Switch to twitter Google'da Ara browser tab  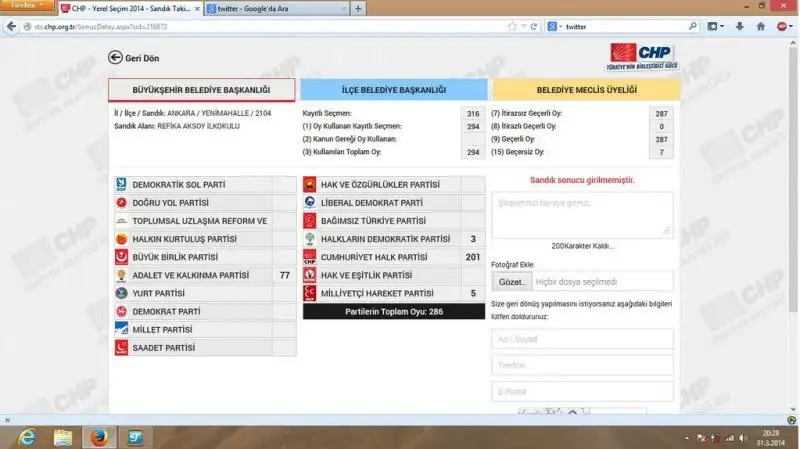[277, 9]
